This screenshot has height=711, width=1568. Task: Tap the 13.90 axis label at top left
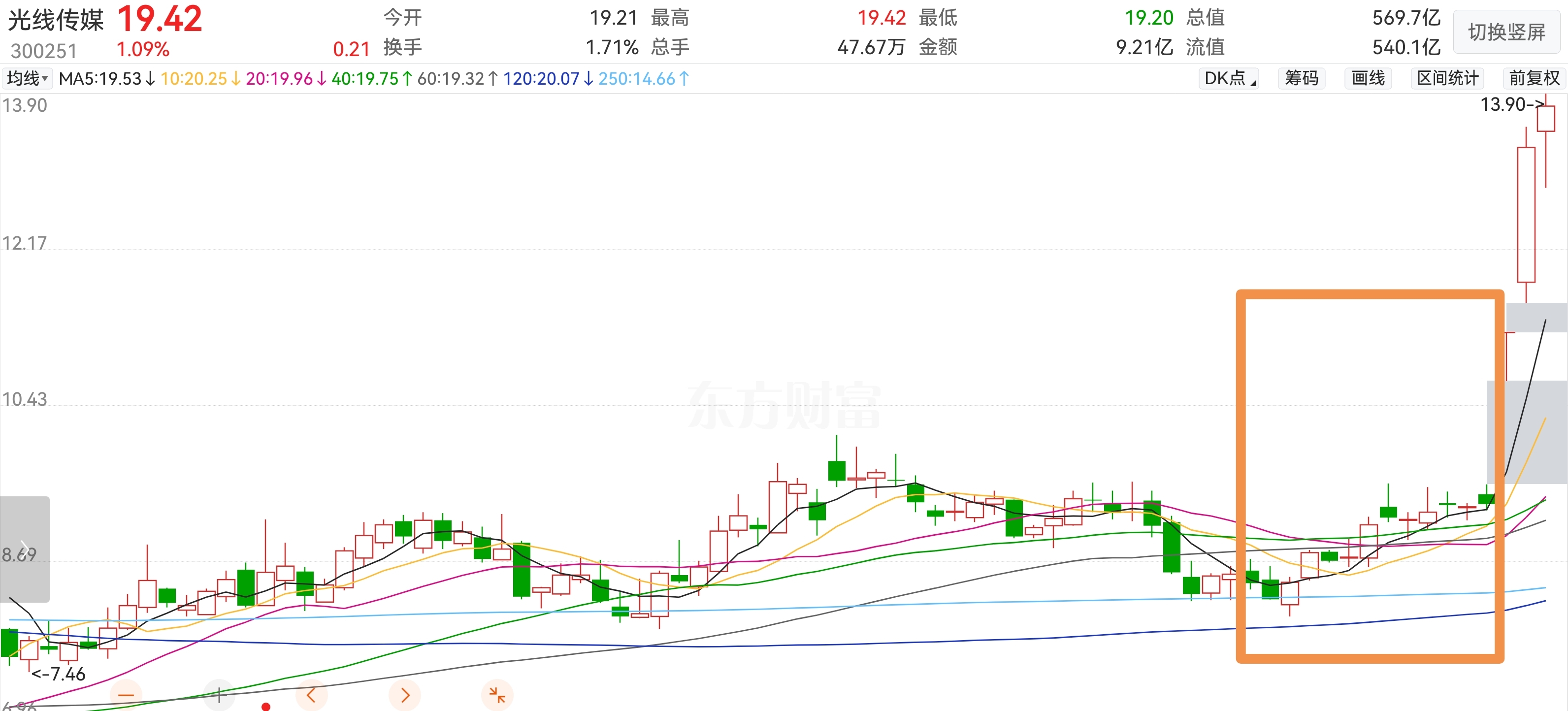24,105
